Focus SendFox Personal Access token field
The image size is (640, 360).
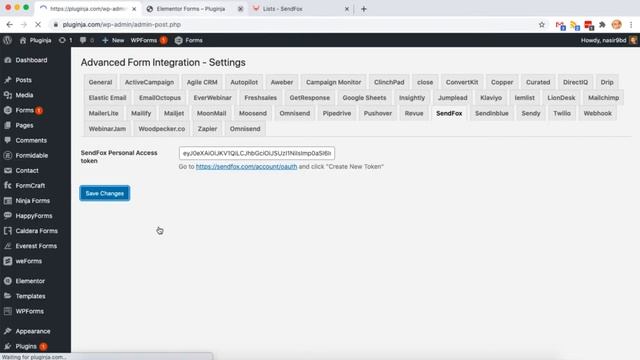(x=257, y=153)
